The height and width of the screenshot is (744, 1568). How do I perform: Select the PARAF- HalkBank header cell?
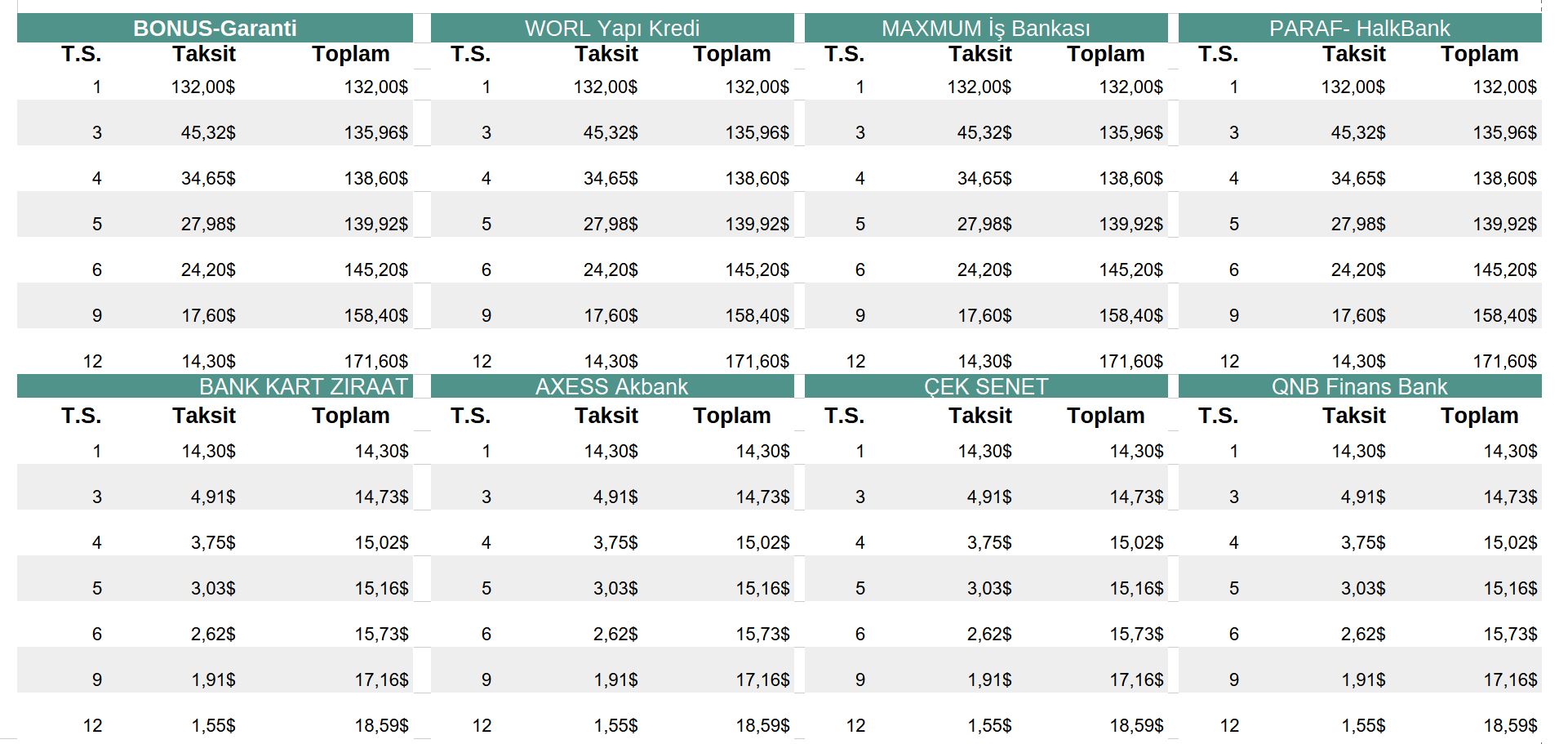[1360, 29]
